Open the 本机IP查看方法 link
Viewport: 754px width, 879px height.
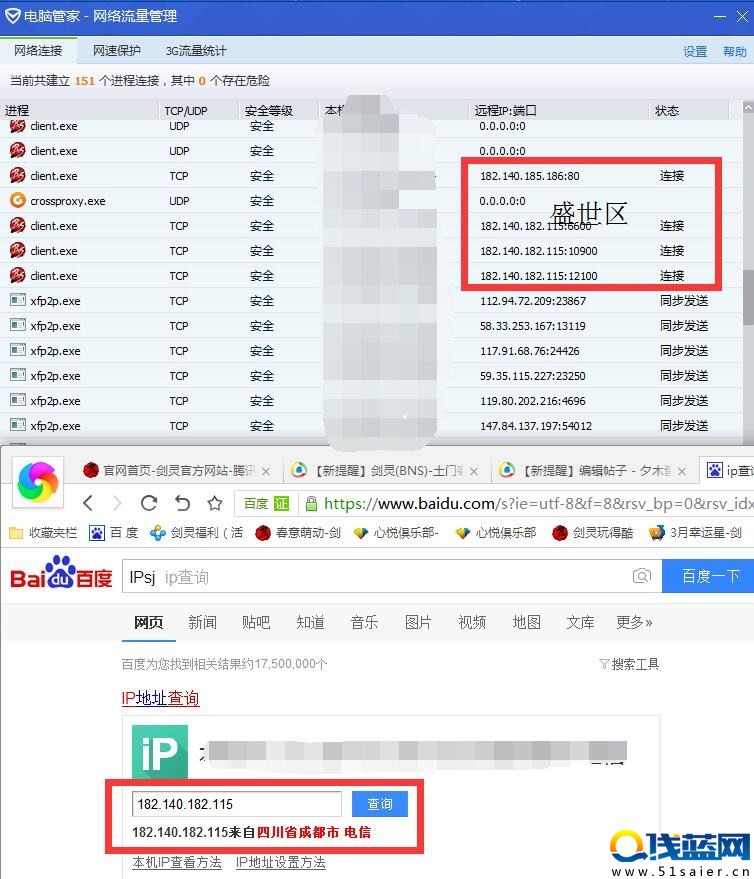point(177,862)
